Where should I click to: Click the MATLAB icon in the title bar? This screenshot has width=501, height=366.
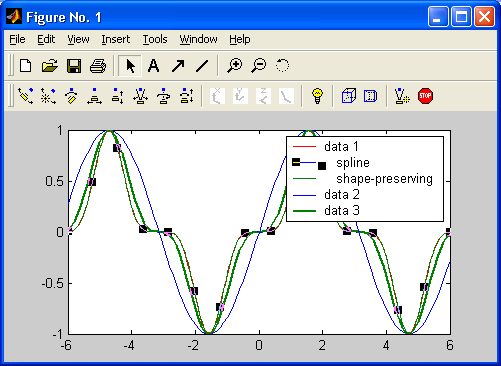(14, 17)
